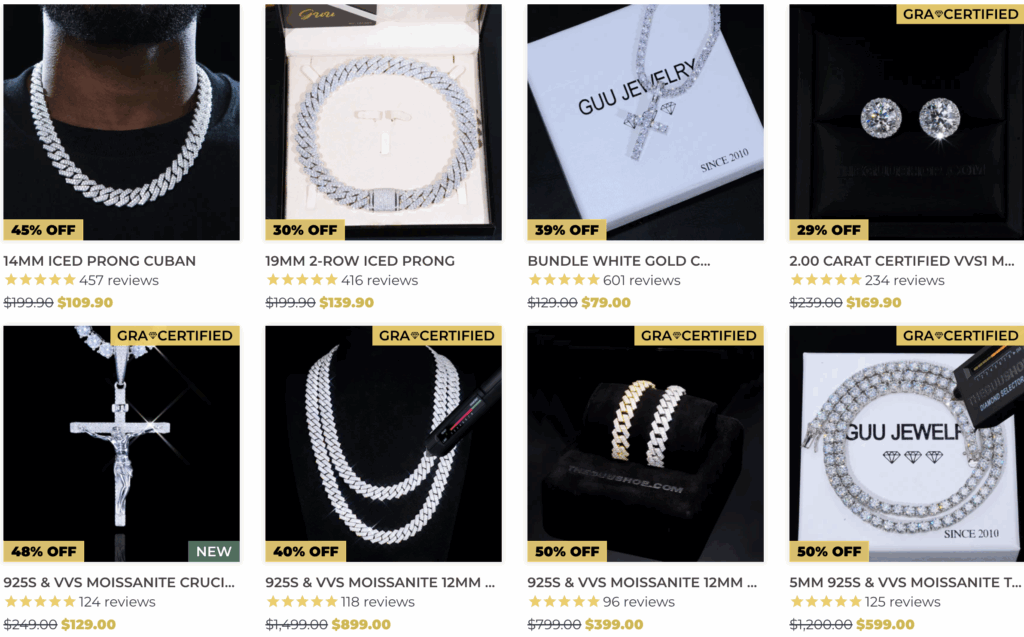Open the moissanite stud earrings product image
Screen dimensions: 1024x637
coord(906,122)
